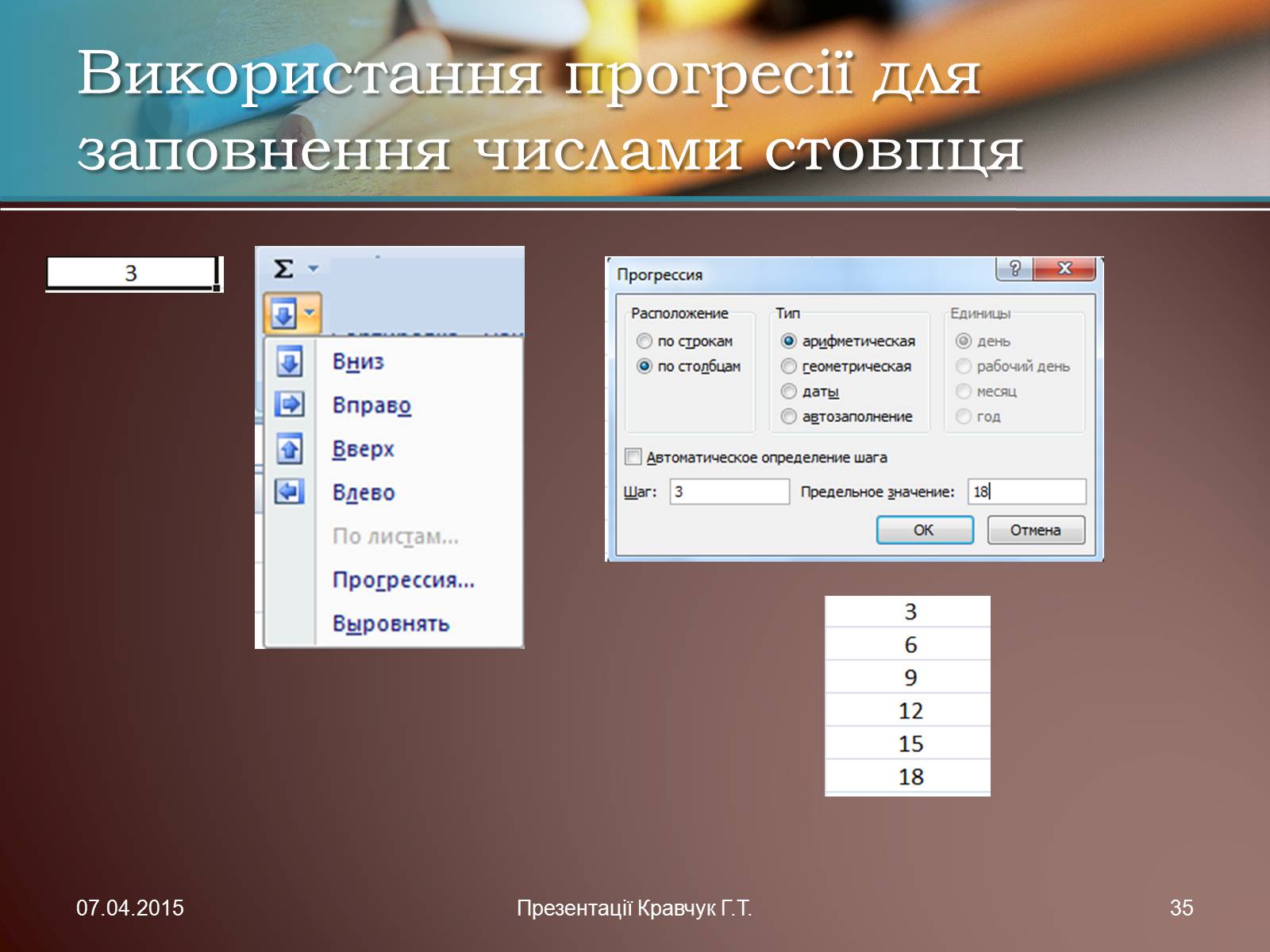Screen dimensions: 1270x952
Task: Choose геометрическая progression type
Action: pos(788,367)
